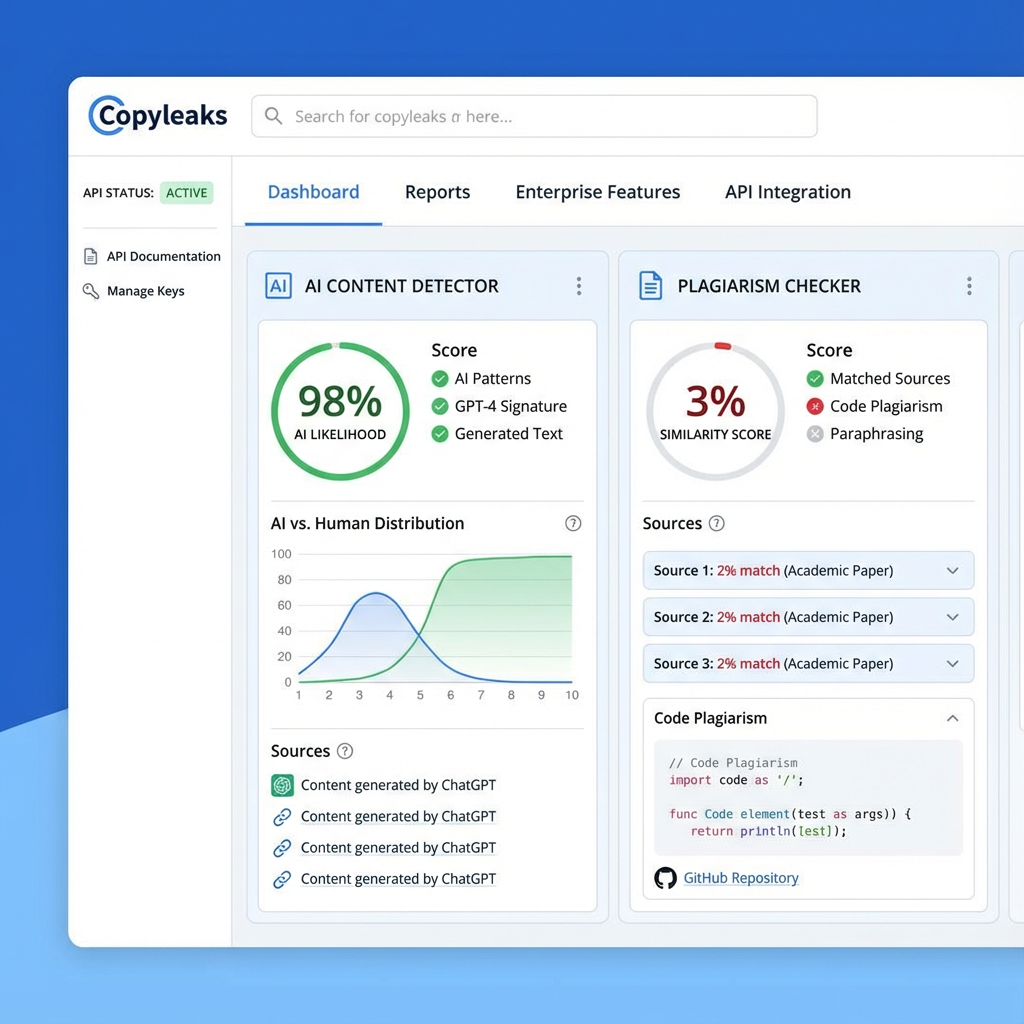The image size is (1024, 1024).
Task: Collapse the Code Plagiarism section
Action: (x=953, y=718)
